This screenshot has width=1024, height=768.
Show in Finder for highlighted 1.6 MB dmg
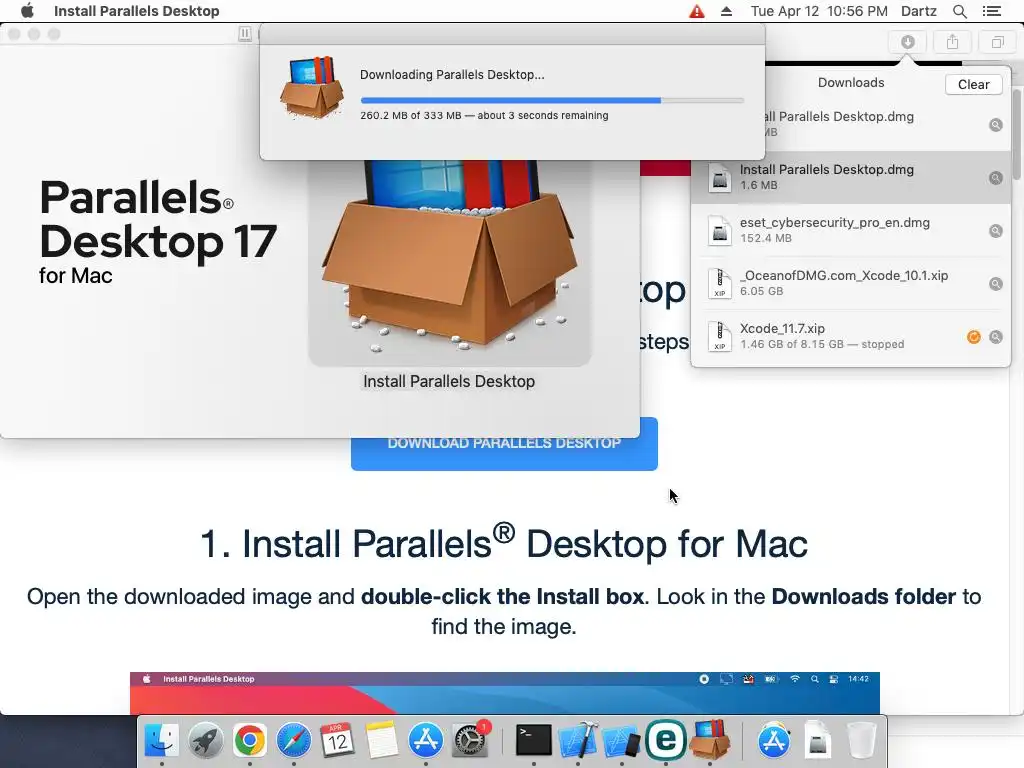(x=995, y=178)
